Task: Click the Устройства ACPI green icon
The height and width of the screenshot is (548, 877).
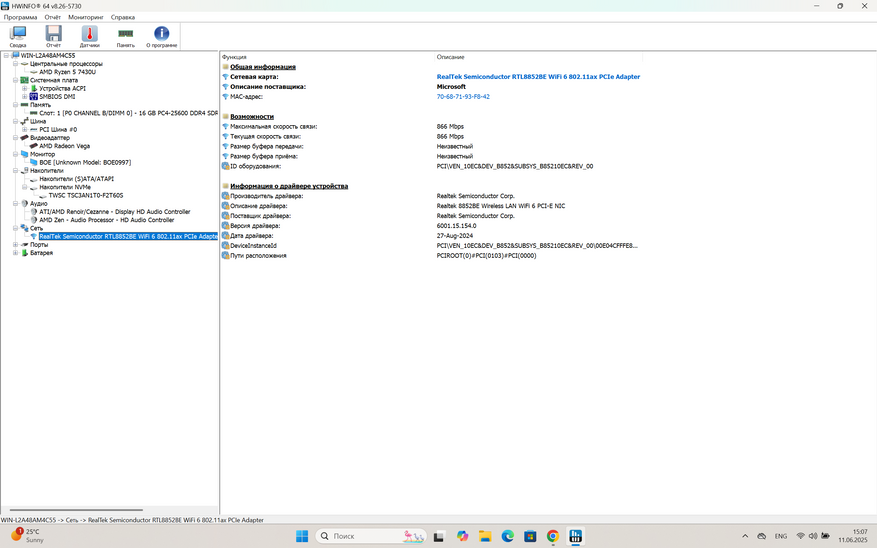Action: pyautogui.click(x=34, y=88)
